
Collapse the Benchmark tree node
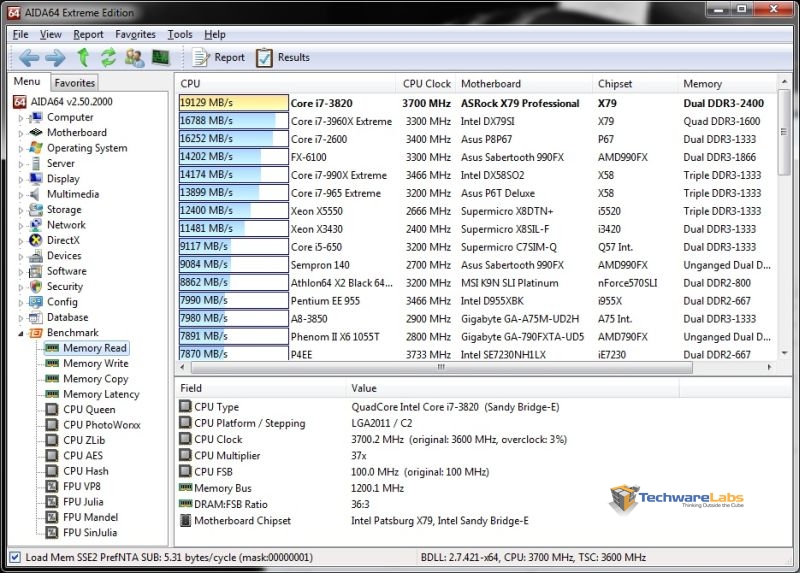(21, 333)
